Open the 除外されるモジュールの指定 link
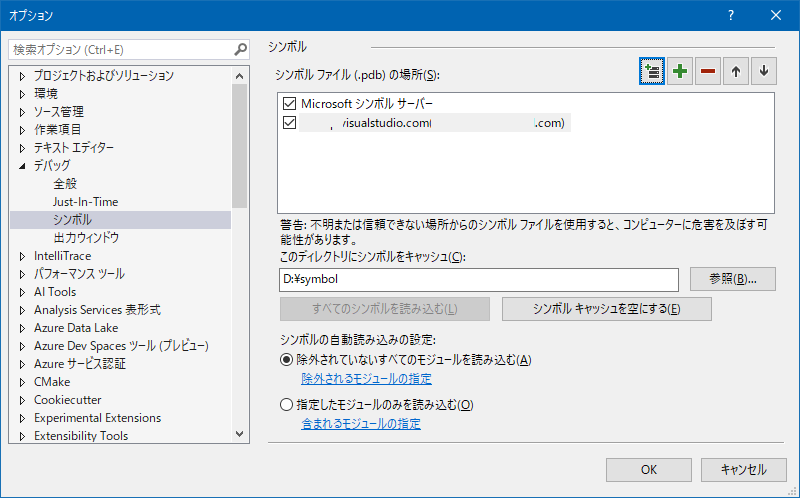 (366, 379)
